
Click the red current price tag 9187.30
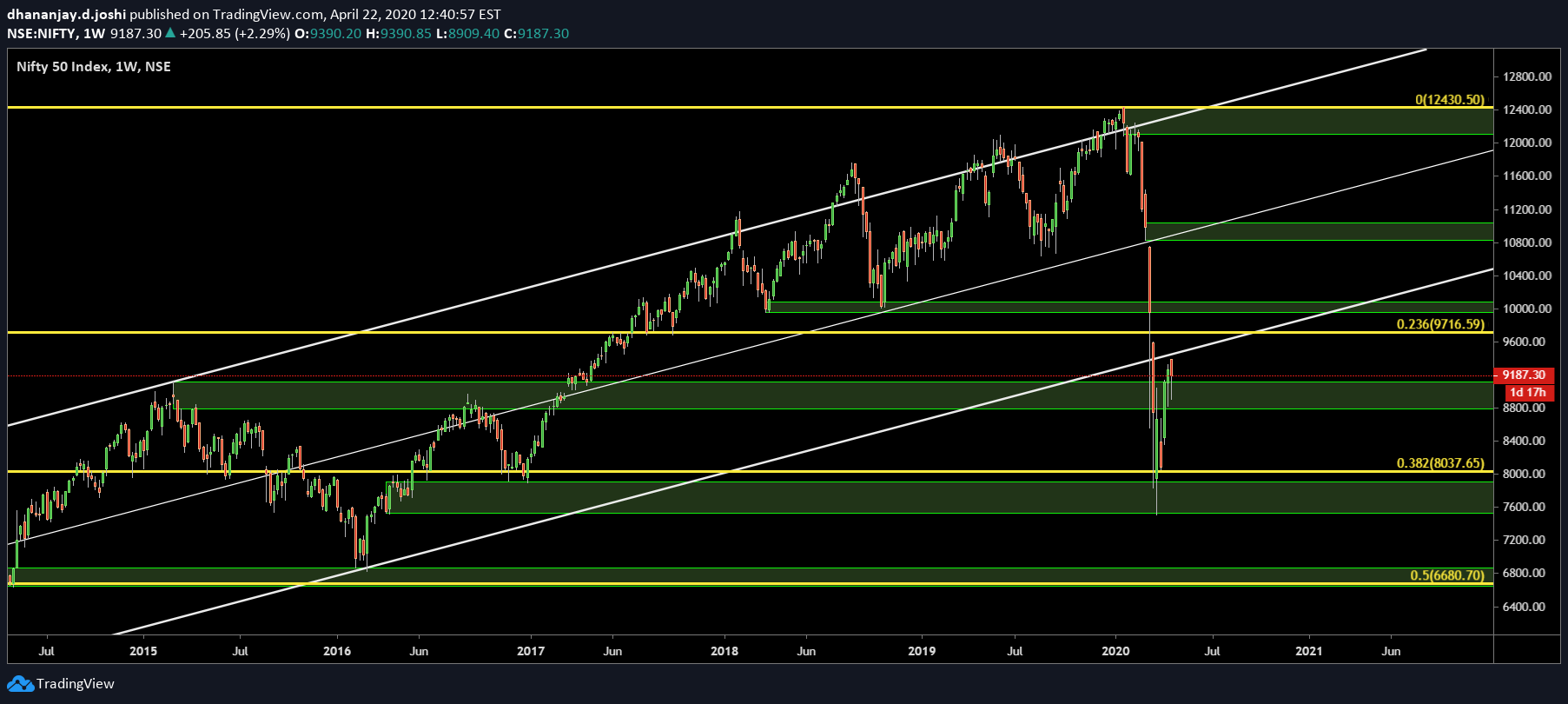click(1525, 375)
